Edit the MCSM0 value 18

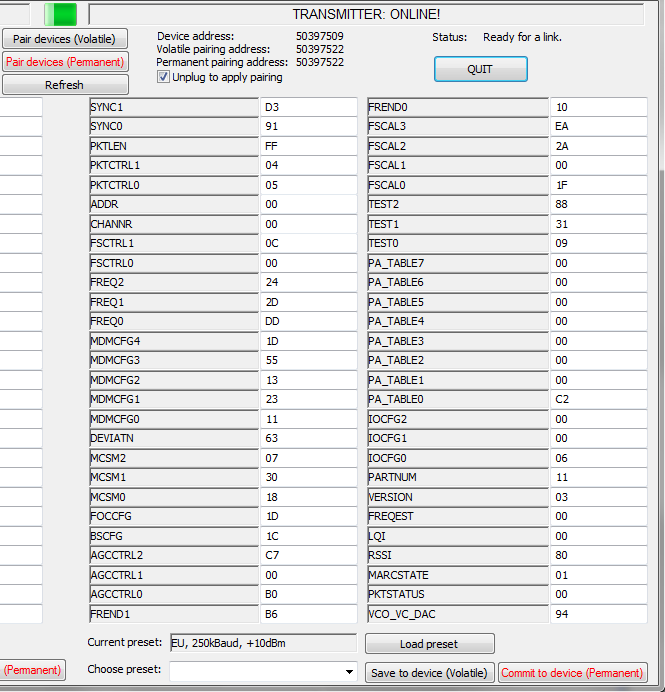308,497
